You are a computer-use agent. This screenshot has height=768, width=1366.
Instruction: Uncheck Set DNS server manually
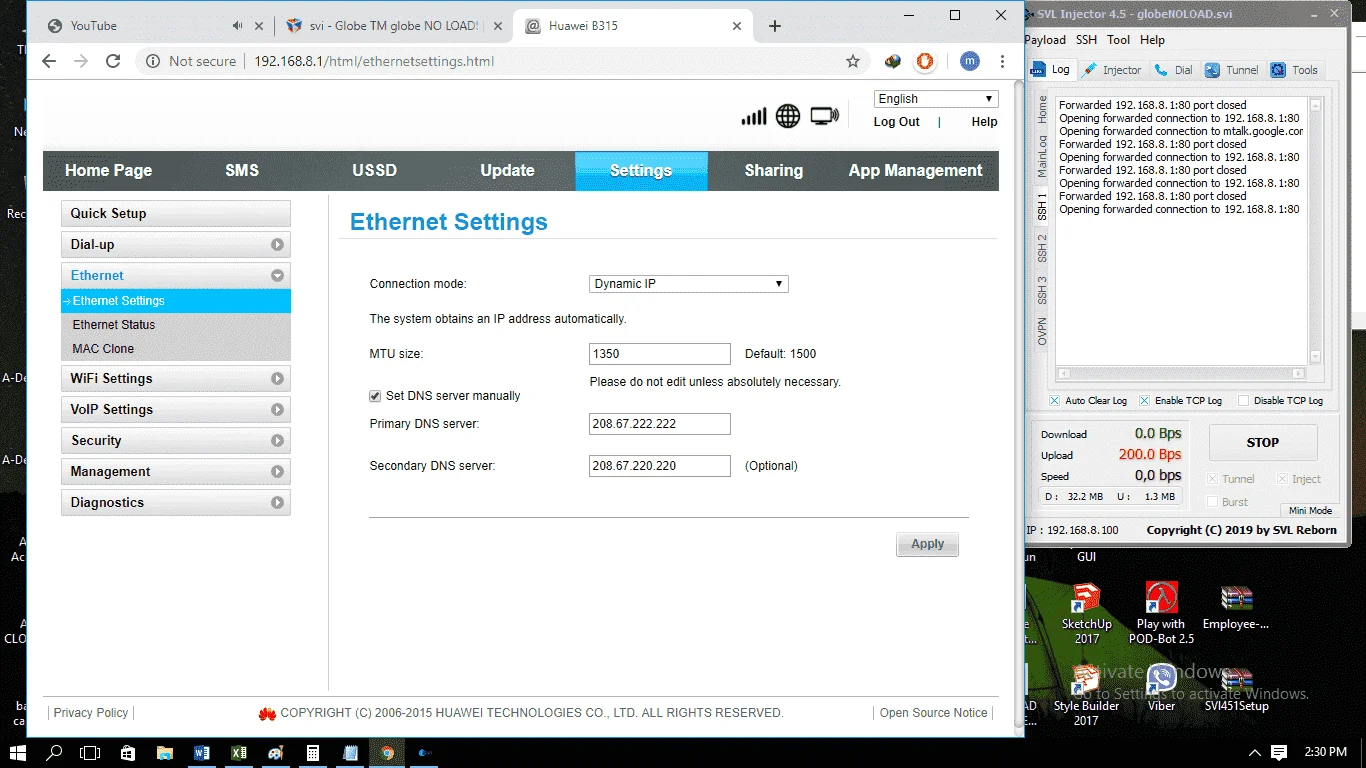[376, 396]
